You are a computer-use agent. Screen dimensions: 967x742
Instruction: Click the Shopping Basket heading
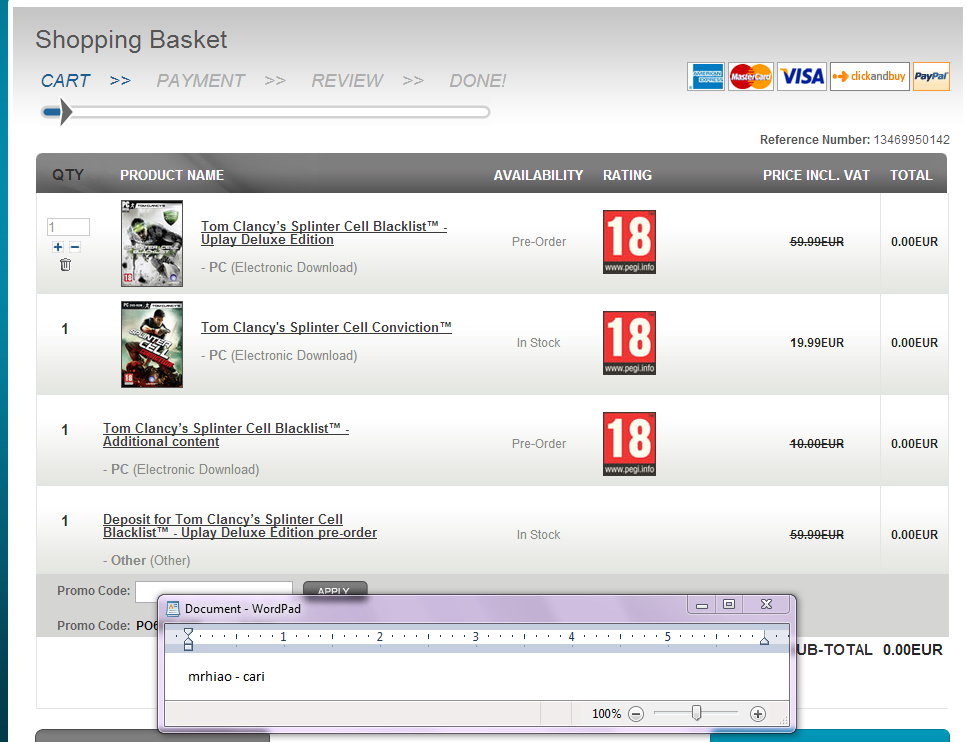(131, 40)
